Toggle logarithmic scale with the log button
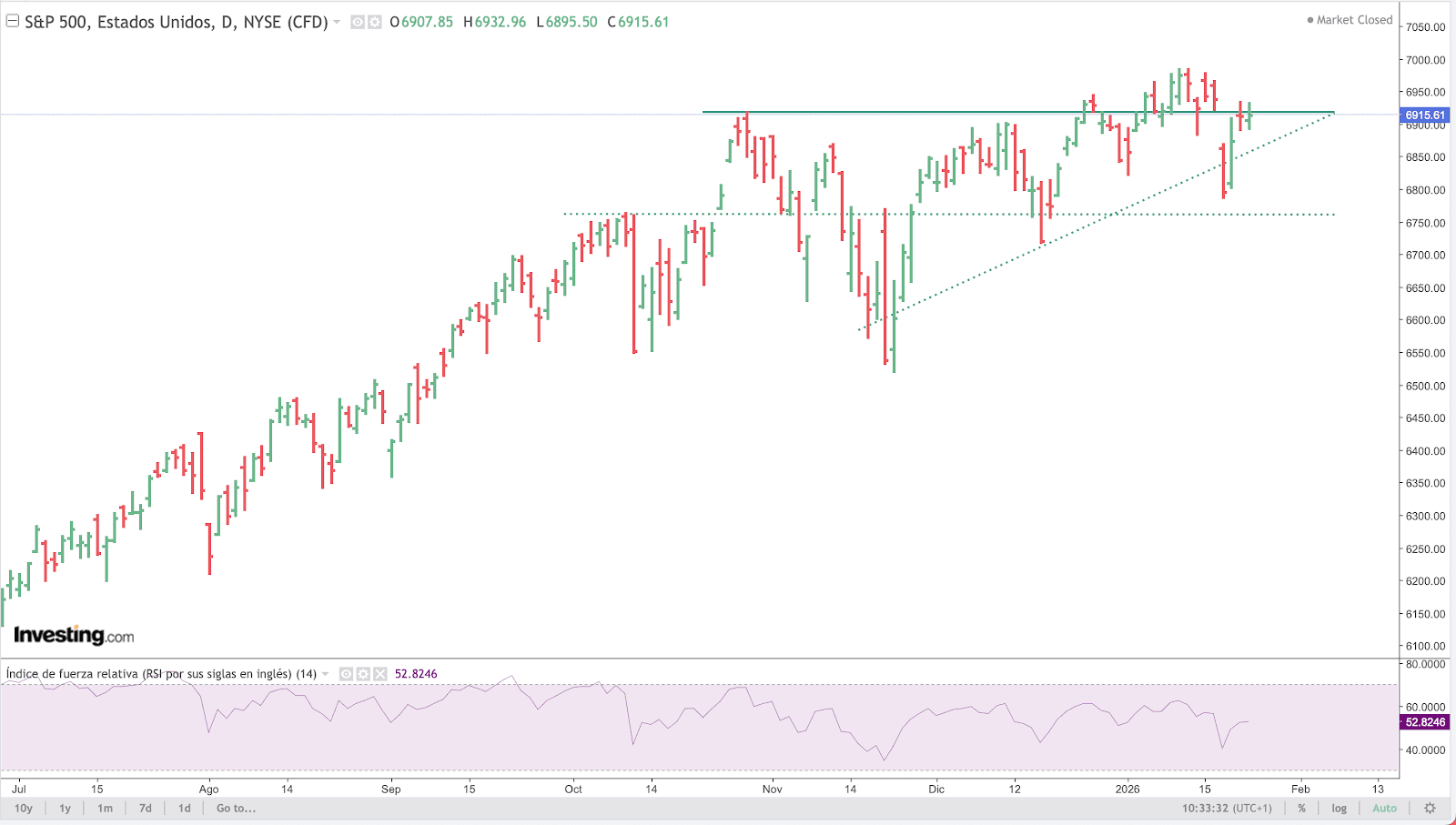 [1339, 808]
